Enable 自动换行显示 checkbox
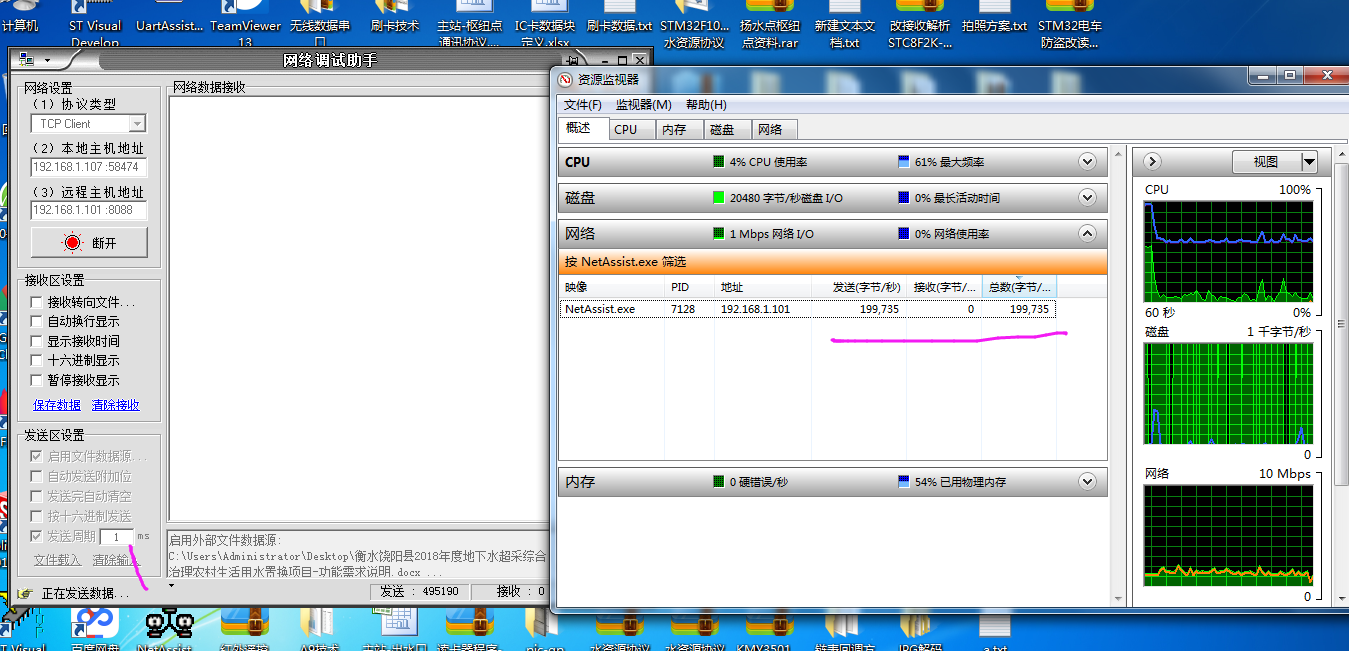Viewport: 1349px width, 651px height. click(37, 322)
